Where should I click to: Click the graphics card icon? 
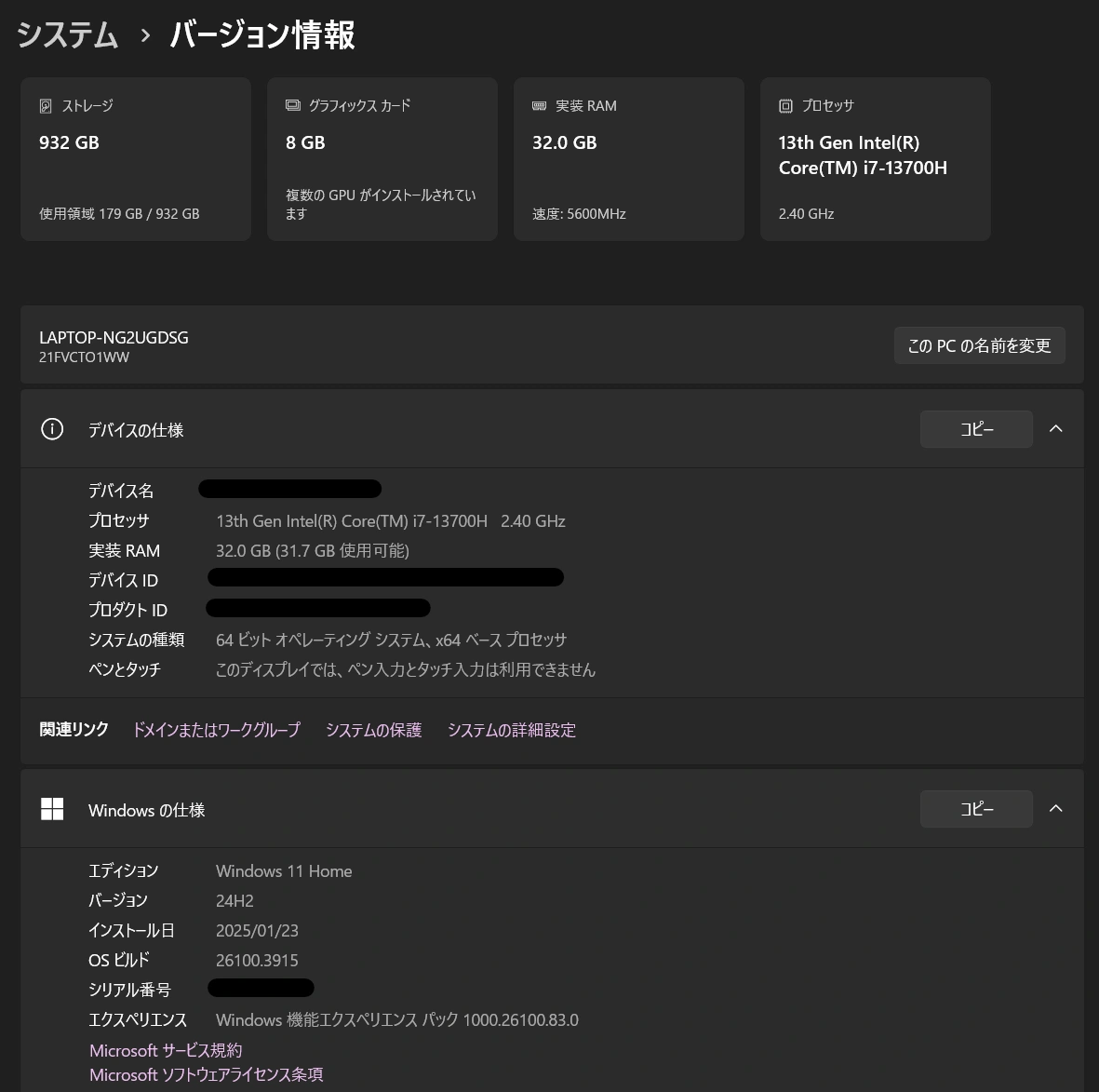tap(292, 106)
